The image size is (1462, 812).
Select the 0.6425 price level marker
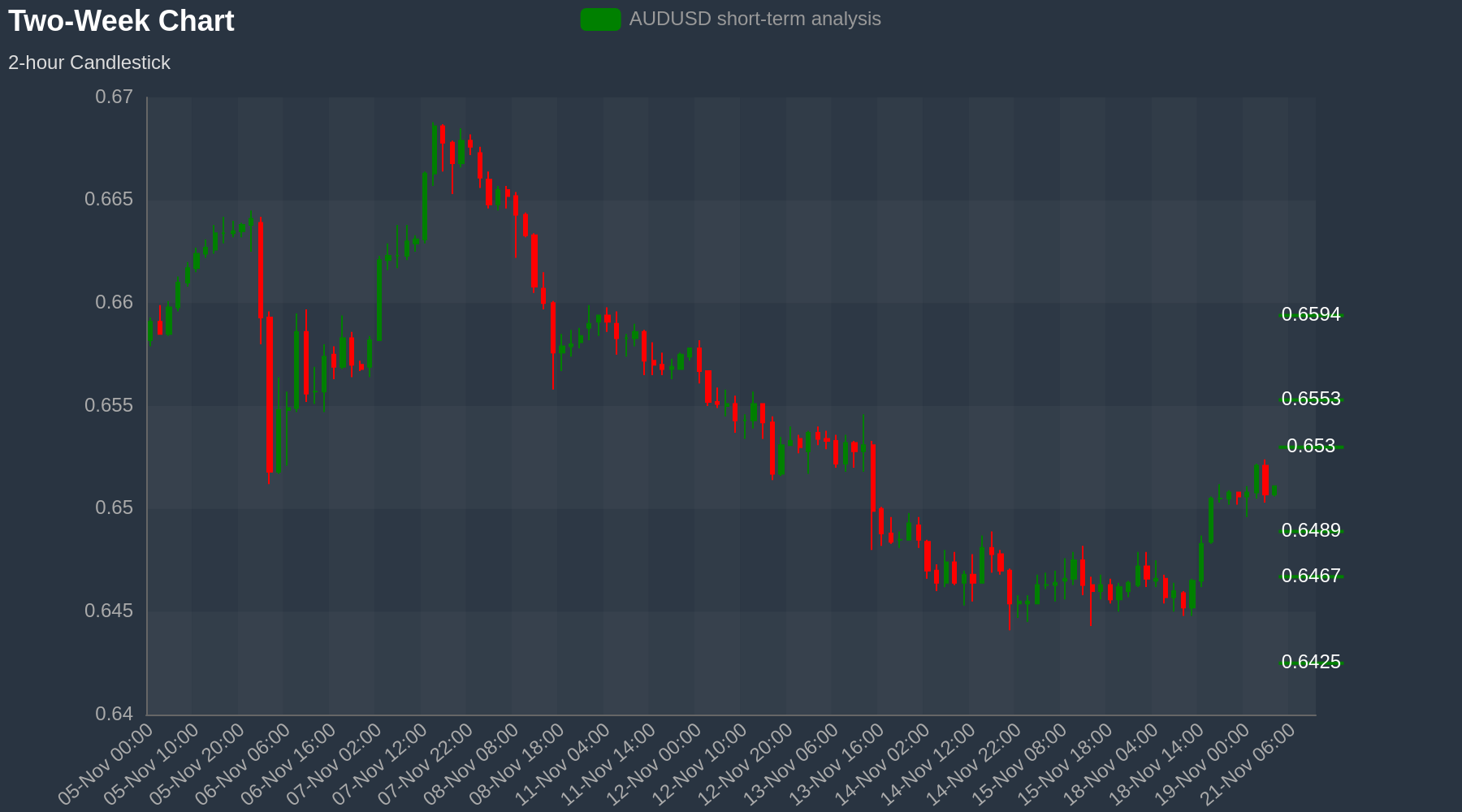tap(1311, 662)
